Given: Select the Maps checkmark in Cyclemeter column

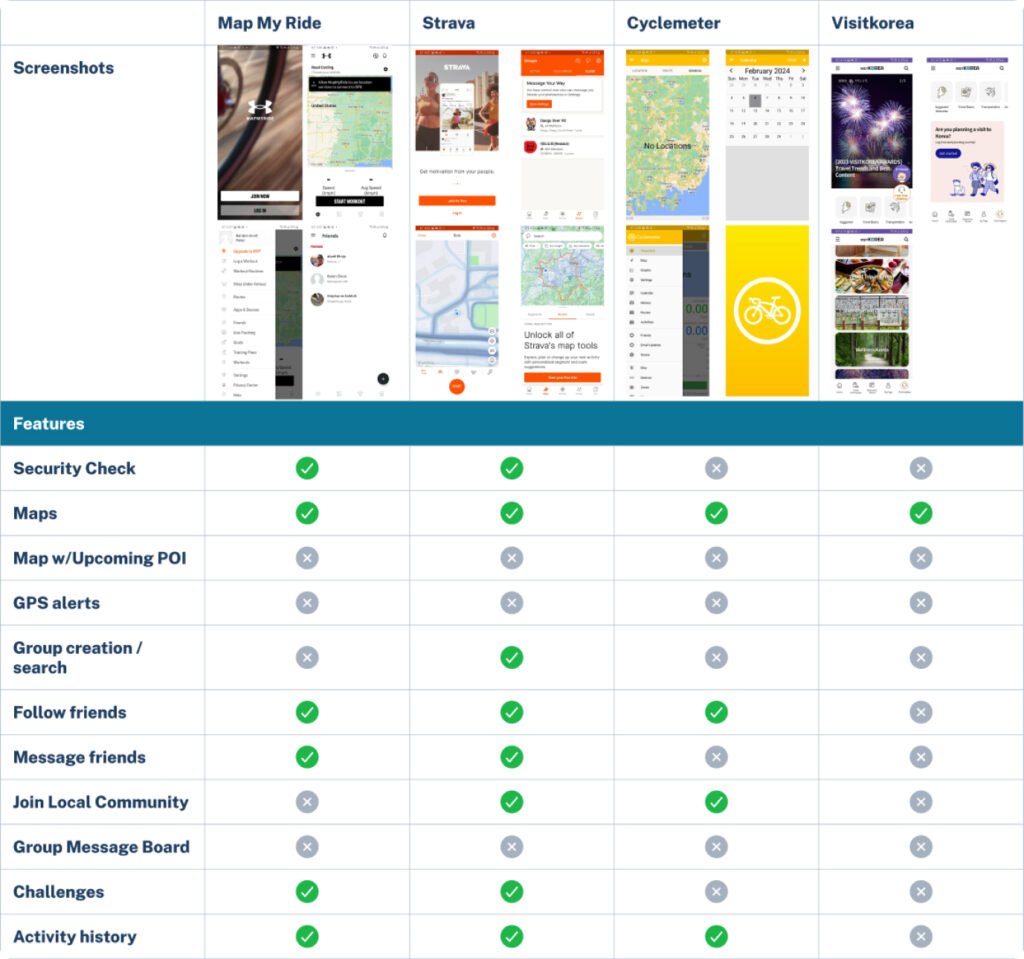Looking at the screenshot, I should click(x=716, y=513).
